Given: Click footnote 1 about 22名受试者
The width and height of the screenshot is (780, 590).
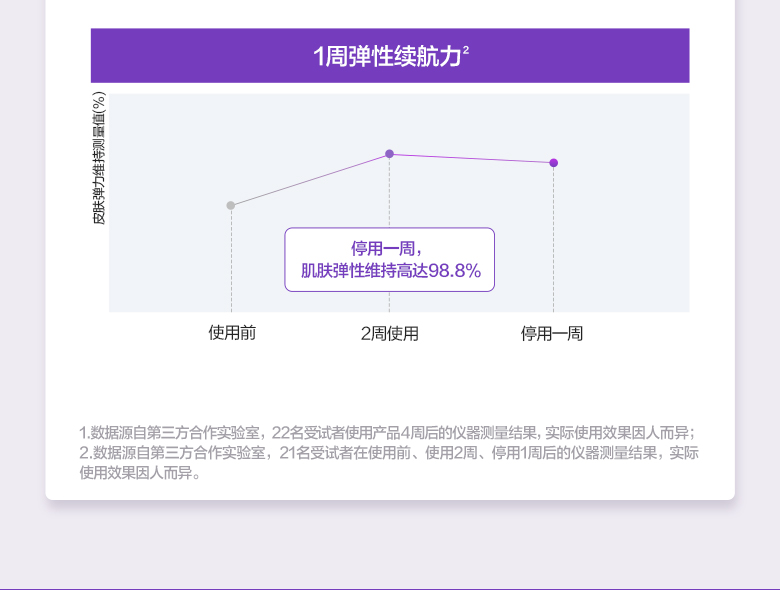Looking at the screenshot, I should [386, 433].
